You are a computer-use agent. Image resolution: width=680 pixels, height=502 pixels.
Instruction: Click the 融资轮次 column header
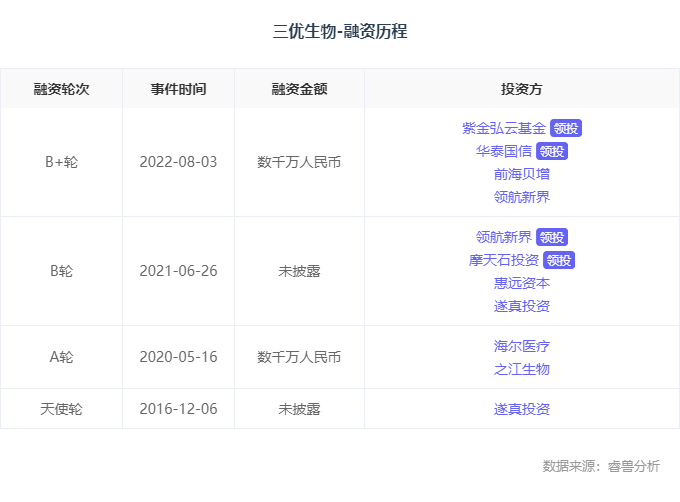pos(62,89)
